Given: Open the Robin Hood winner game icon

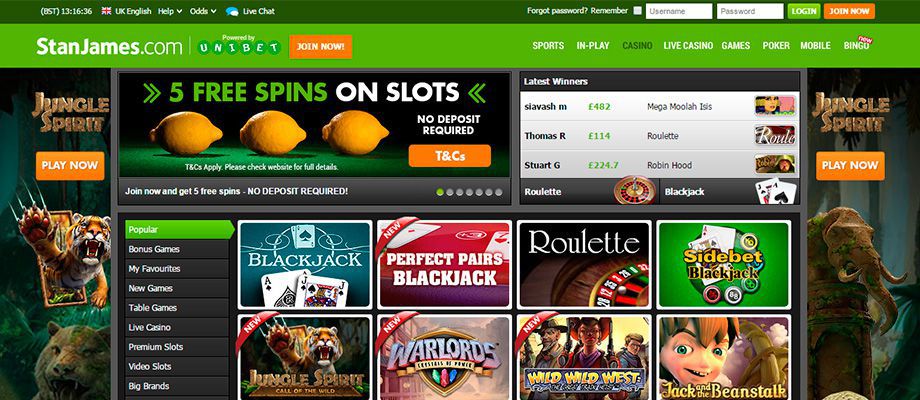Looking at the screenshot, I should pos(775,165).
